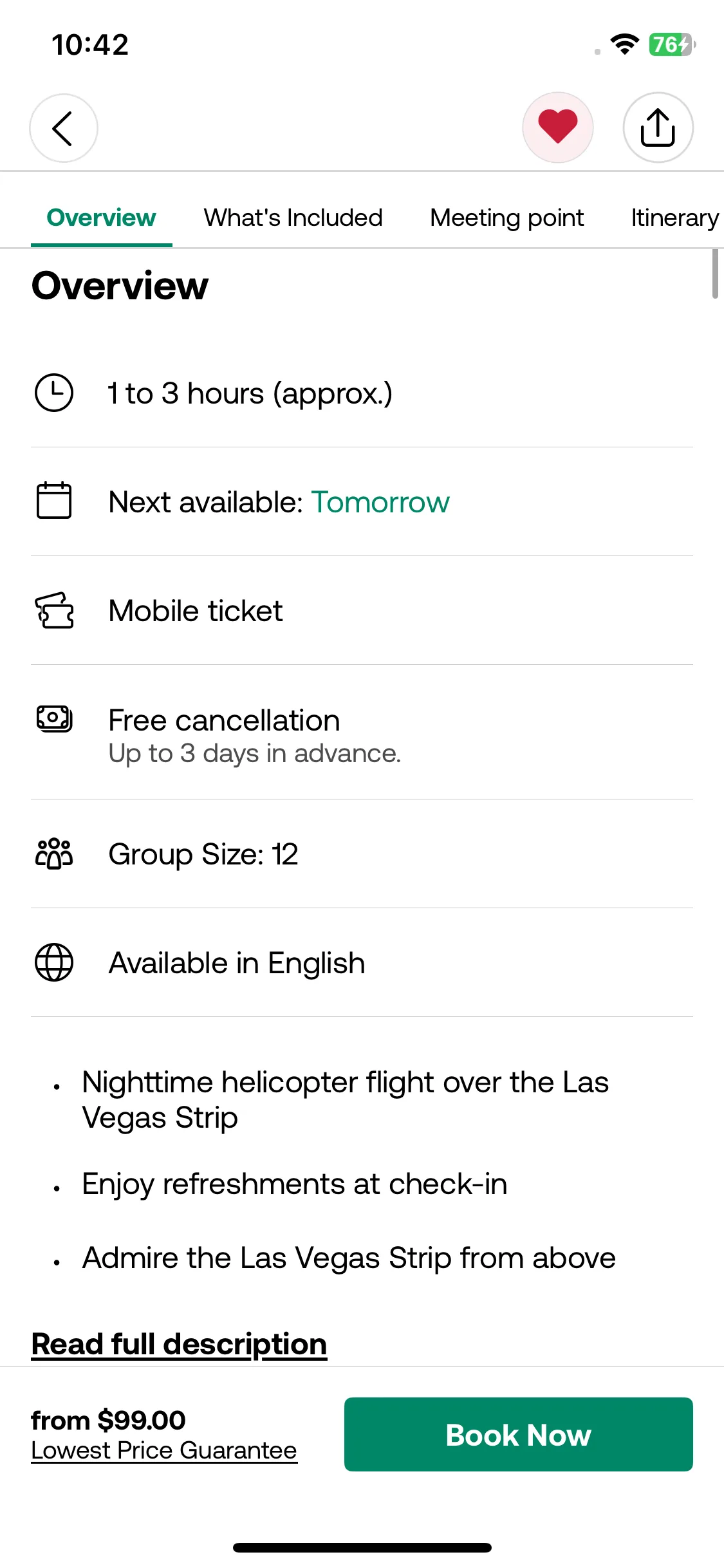Switch to What's Included tab
The image size is (724, 1568).
293,218
